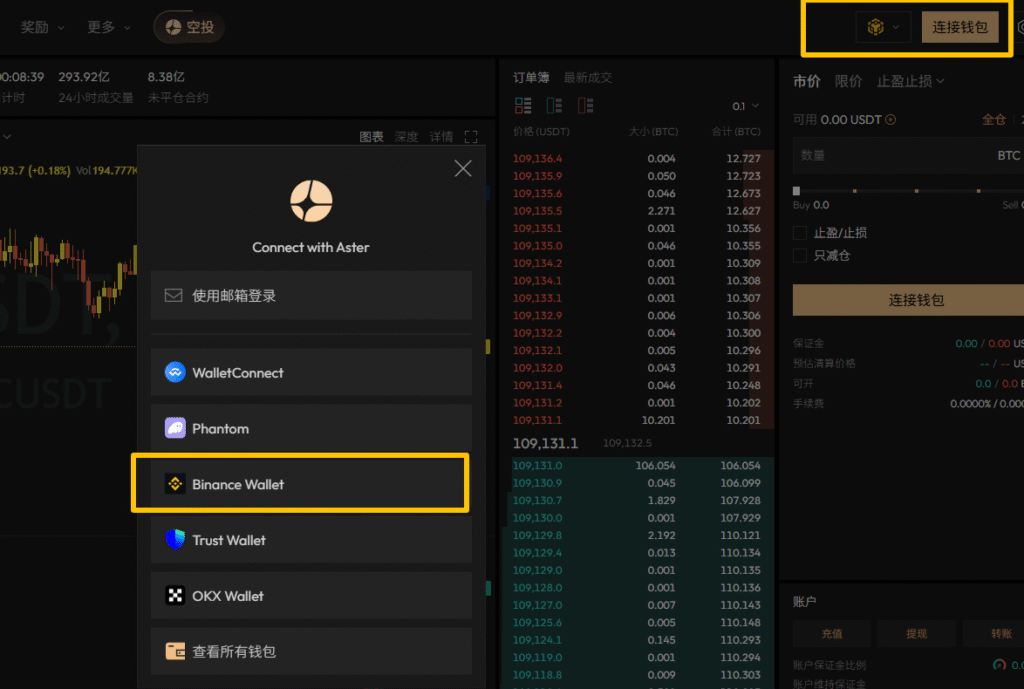Connect using Binance Wallet

(311, 485)
